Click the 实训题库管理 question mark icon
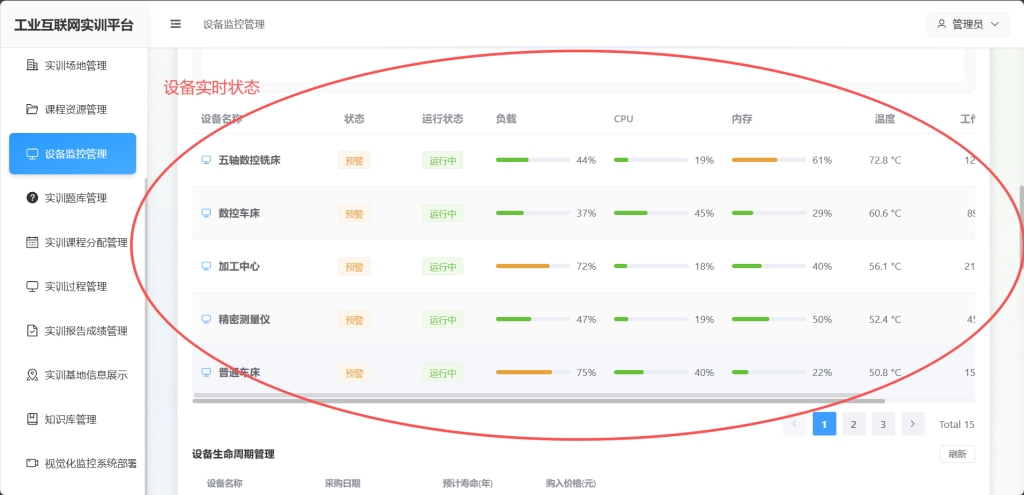This screenshot has height=495, width=1024. pos(32,198)
